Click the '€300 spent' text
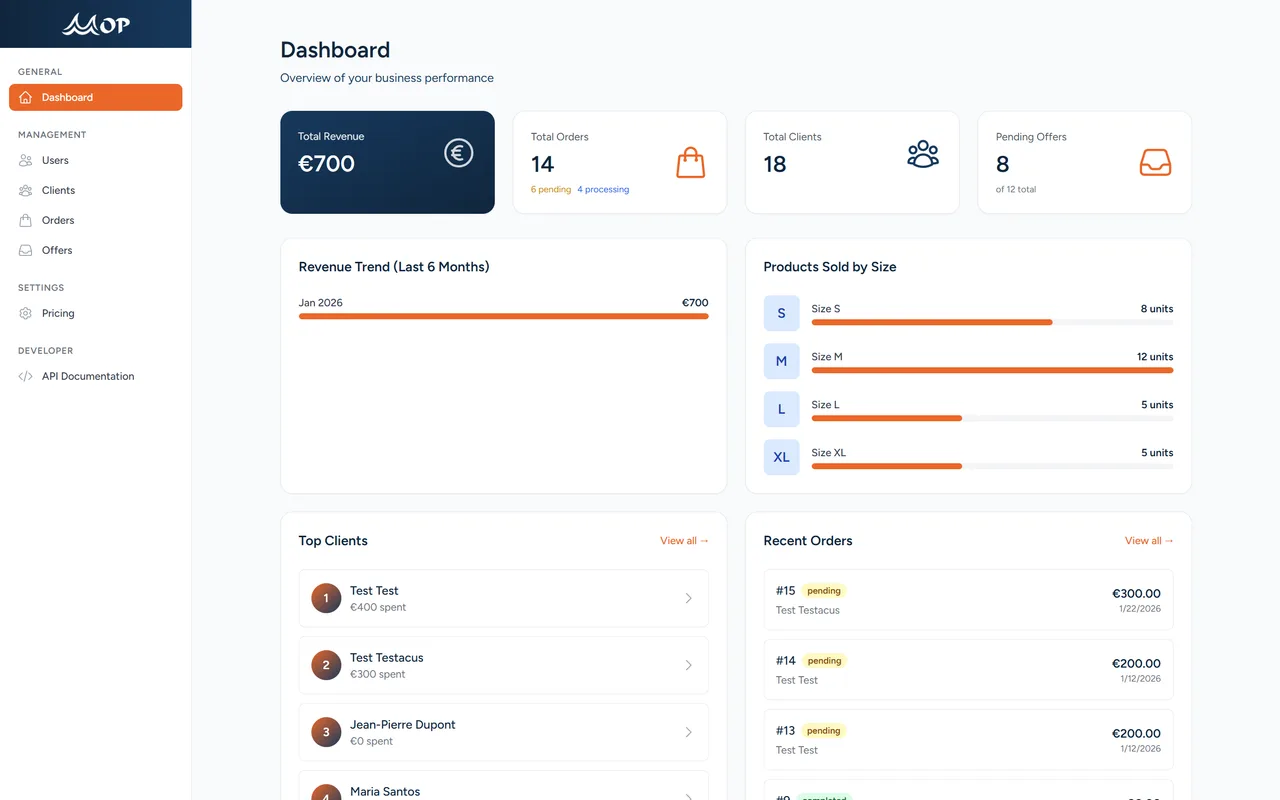This screenshot has width=1280, height=800. 378,674
